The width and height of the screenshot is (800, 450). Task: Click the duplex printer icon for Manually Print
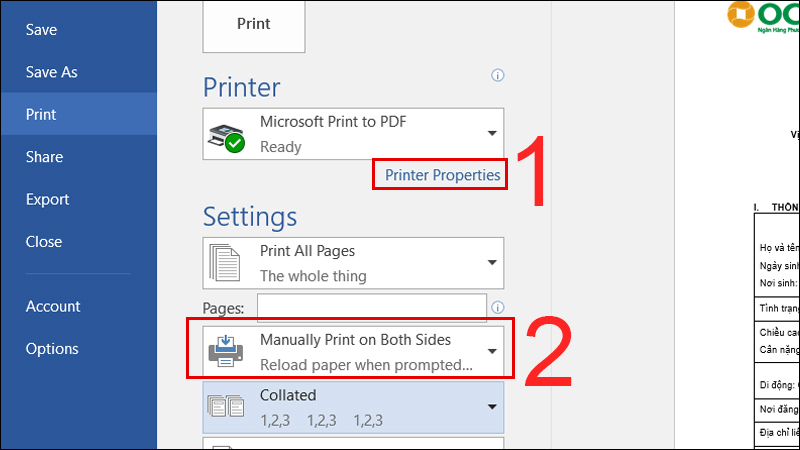point(226,351)
